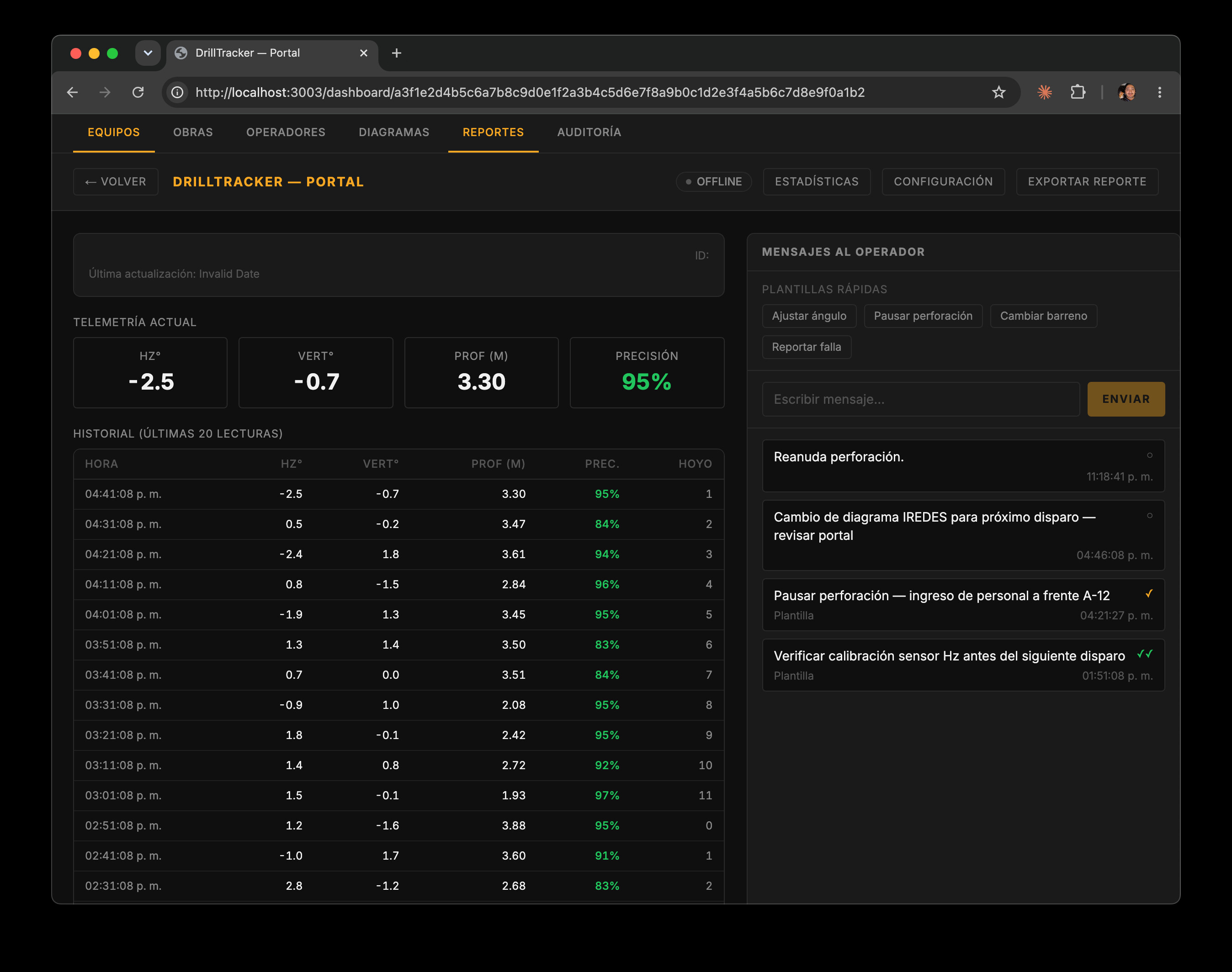The image size is (1232, 972).
Task: Expand the tab search dropdown chevron
Action: [x=148, y=53]
